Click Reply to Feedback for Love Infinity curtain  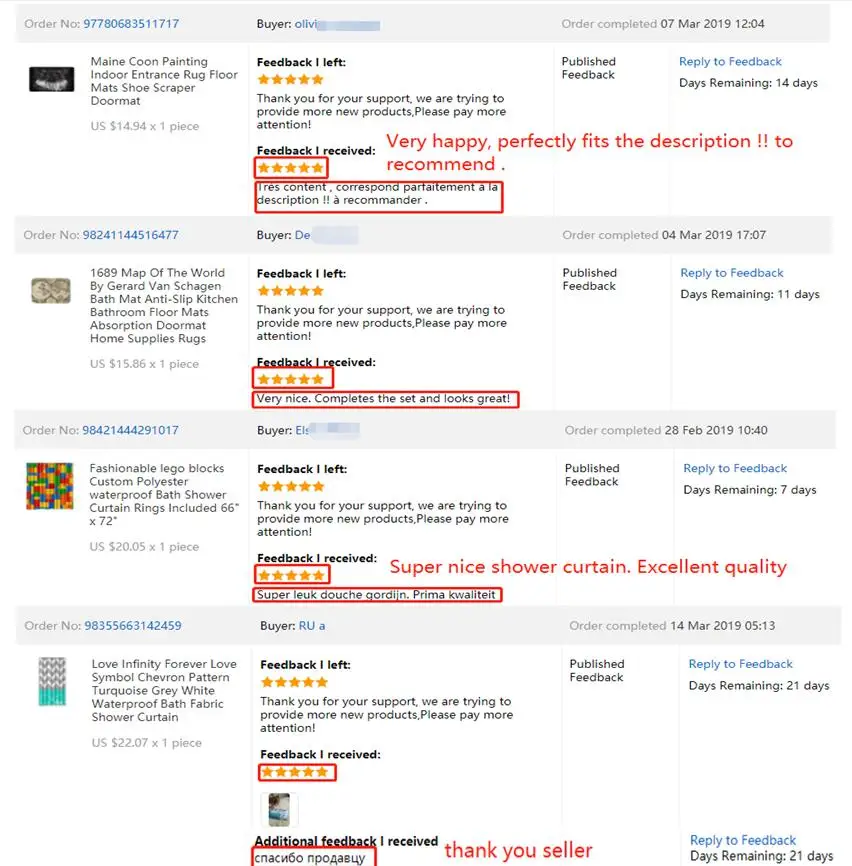(740, 664)
